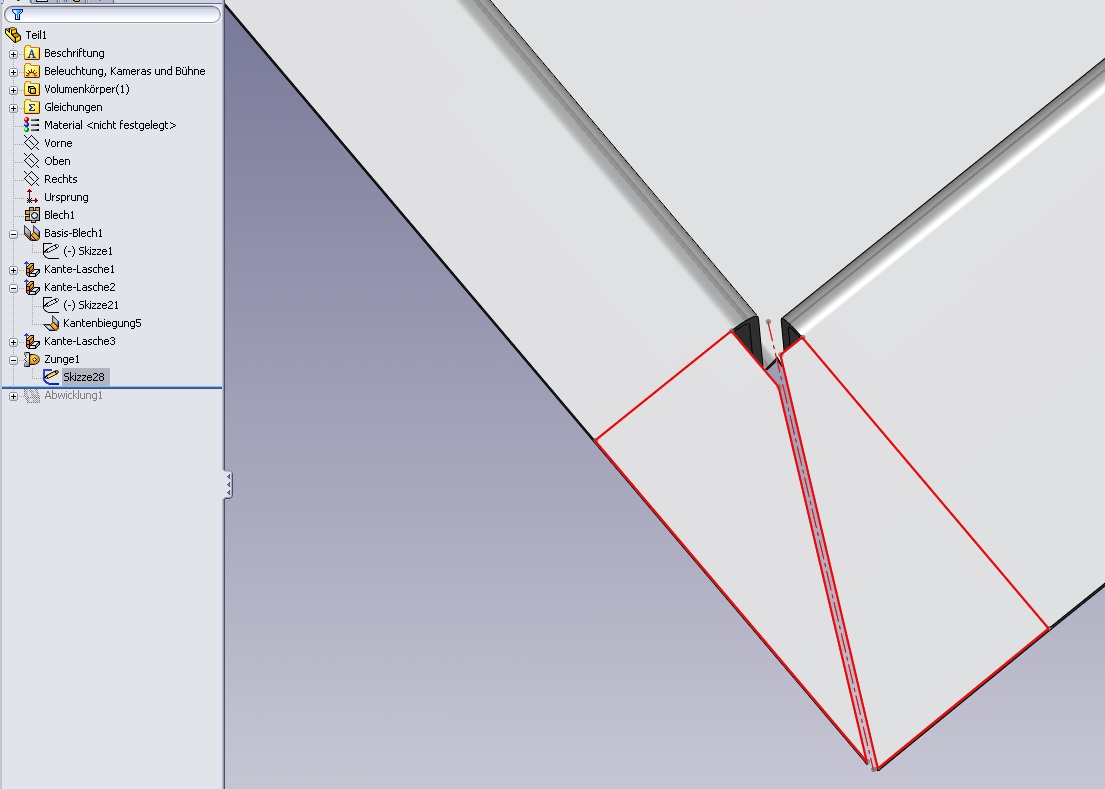Viewport: 1105px width, 789px height.
Task: Click the Kante-Lasche3 edge flange icon
Action: pos(32,341)
